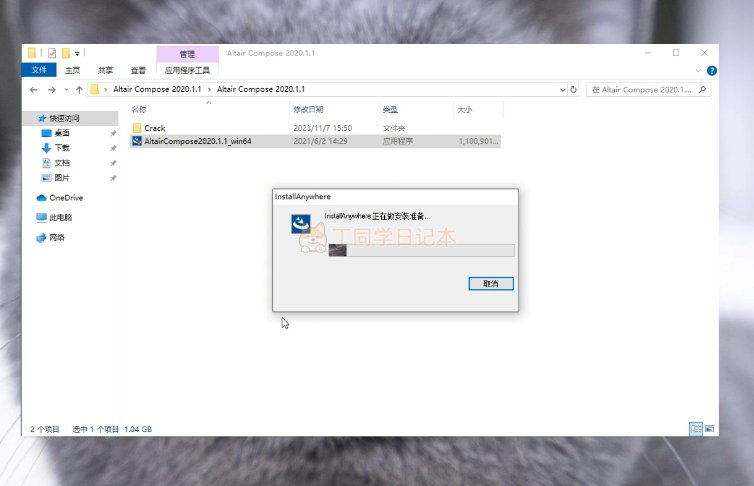Screen dimensions: 754x486
Task: Click the quick access new folder icon
Action: [x=66, y=53]
